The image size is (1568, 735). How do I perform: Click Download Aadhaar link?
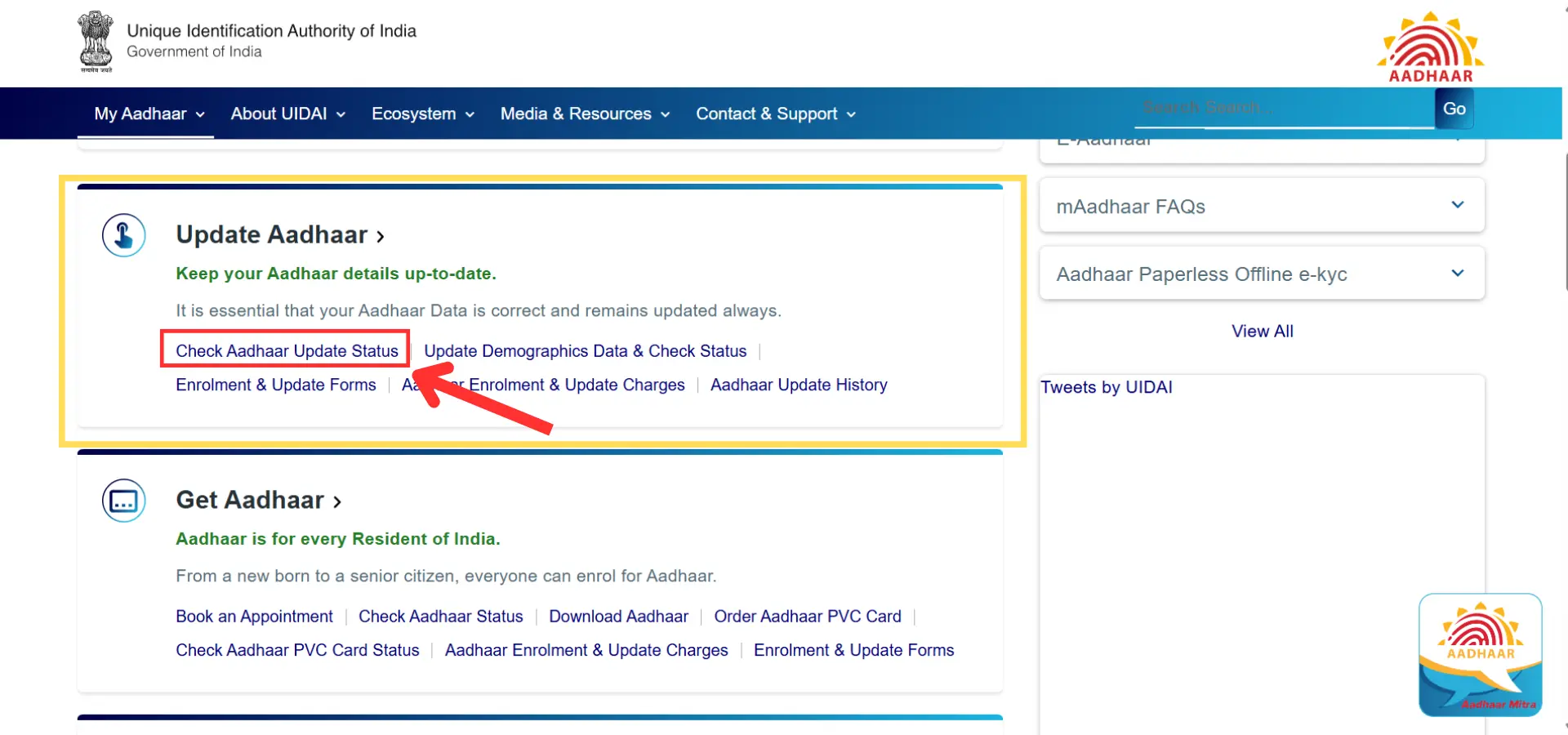pyautogui.click(x=618, y=617)
